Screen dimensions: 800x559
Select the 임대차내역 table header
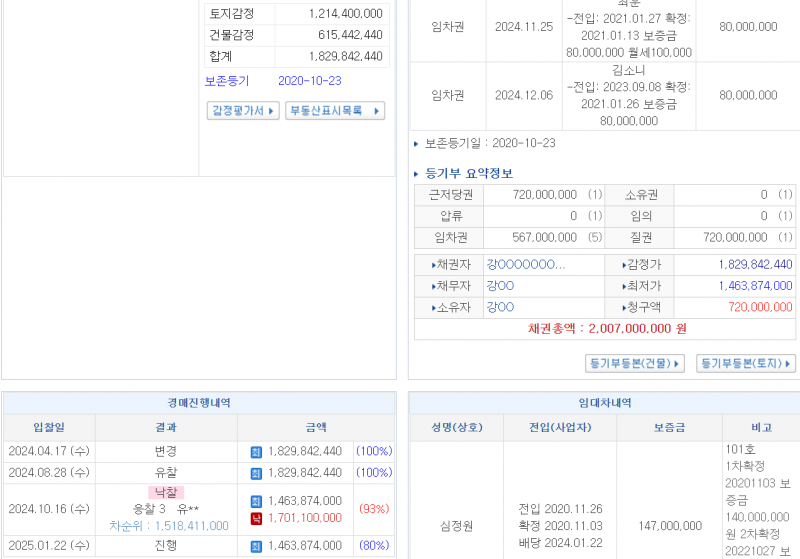(x=606, y=403)
